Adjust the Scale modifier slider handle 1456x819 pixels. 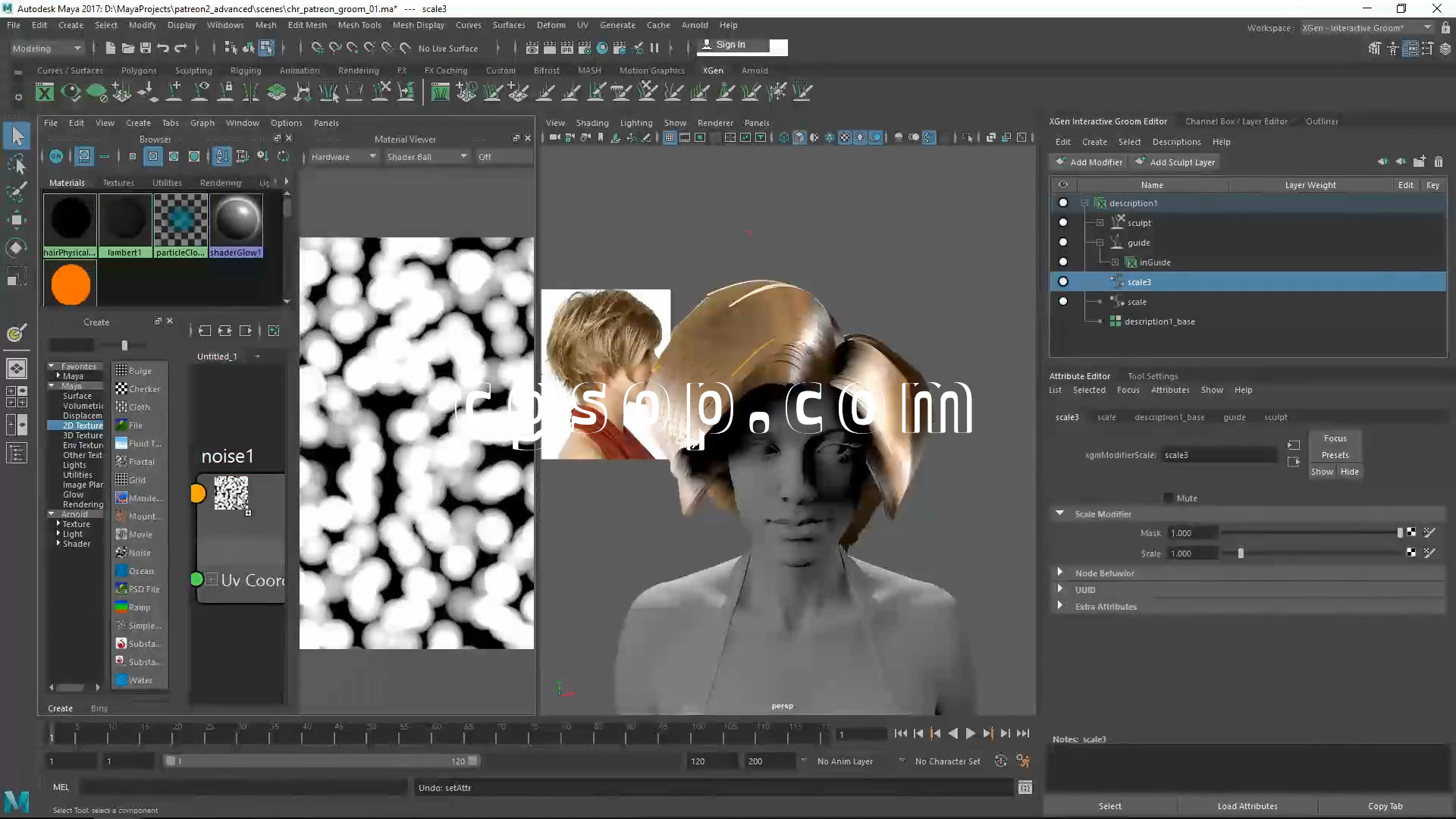pos(1241,554)
